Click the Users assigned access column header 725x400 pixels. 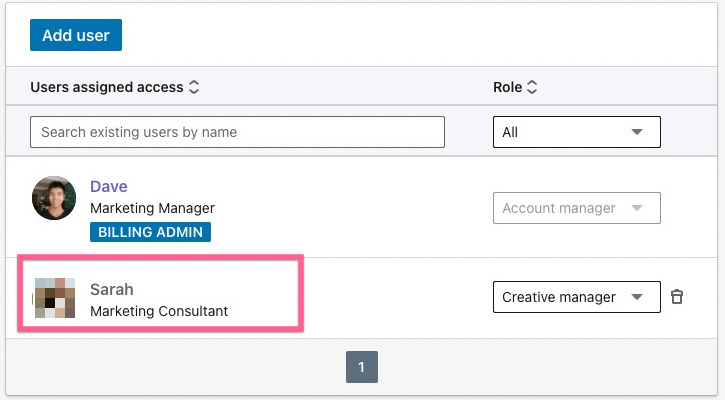coord(107,88)
